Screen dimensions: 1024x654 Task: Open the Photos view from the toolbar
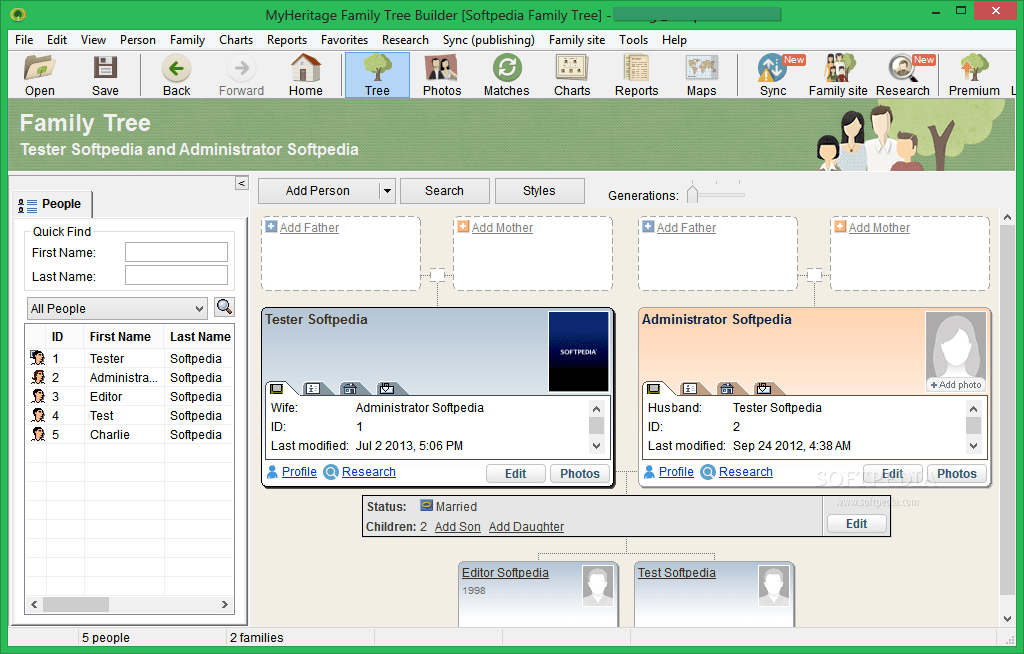(441, 70)
